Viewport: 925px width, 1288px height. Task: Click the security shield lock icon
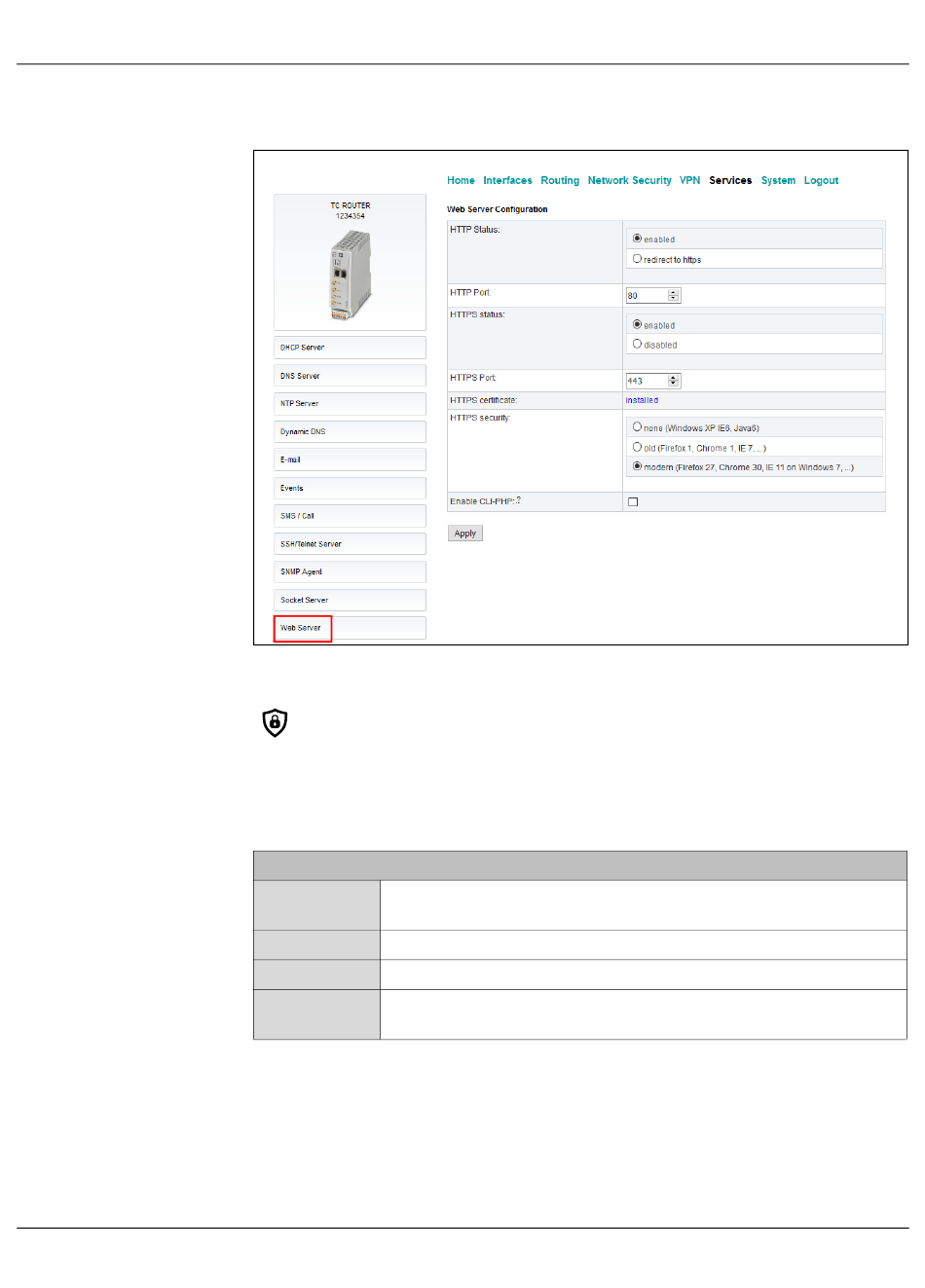click(276, 722)
